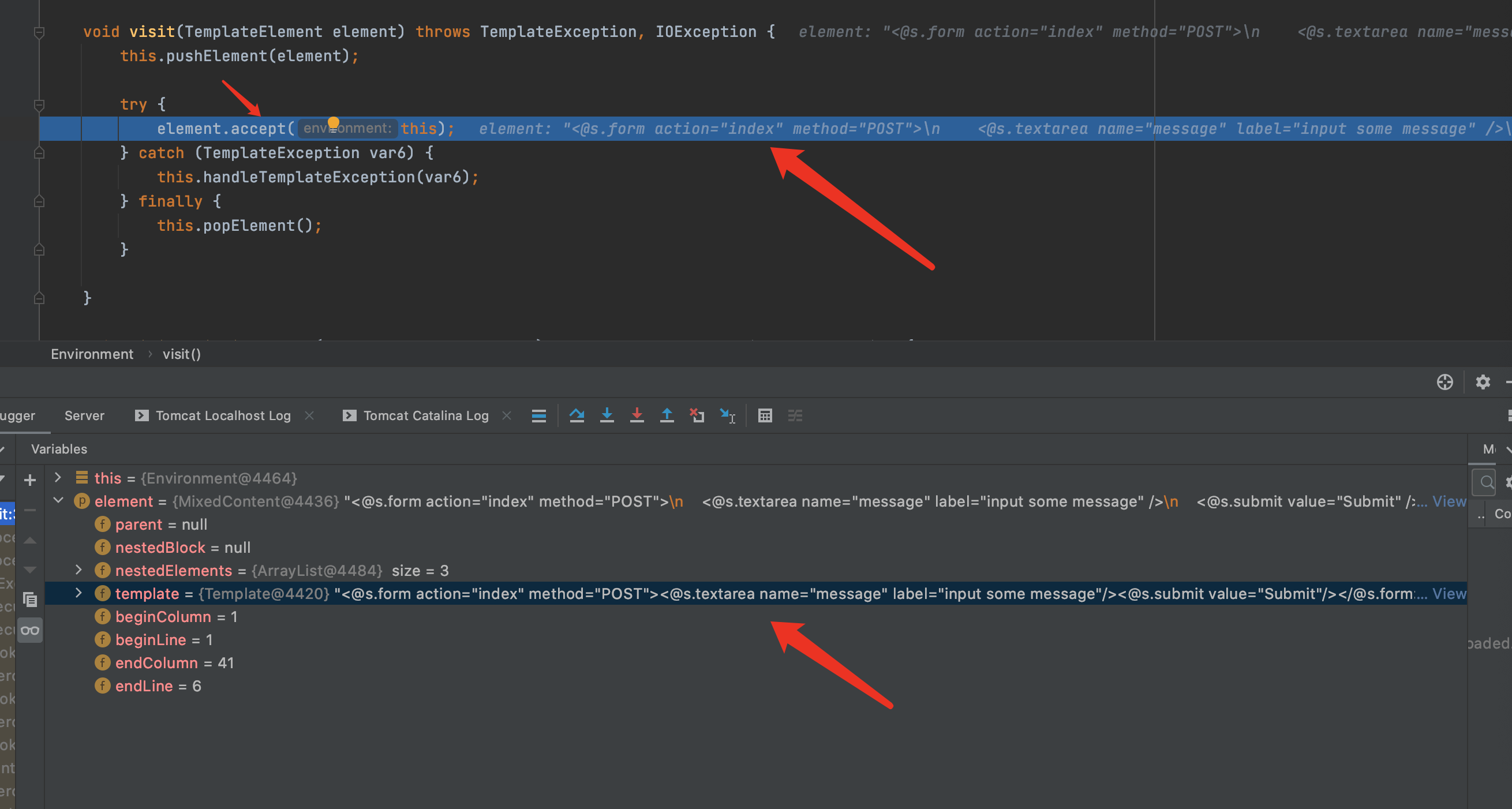Select the 'endColumn = 41' row
The height and width of the screenshot is (809, 1512).
756,663
